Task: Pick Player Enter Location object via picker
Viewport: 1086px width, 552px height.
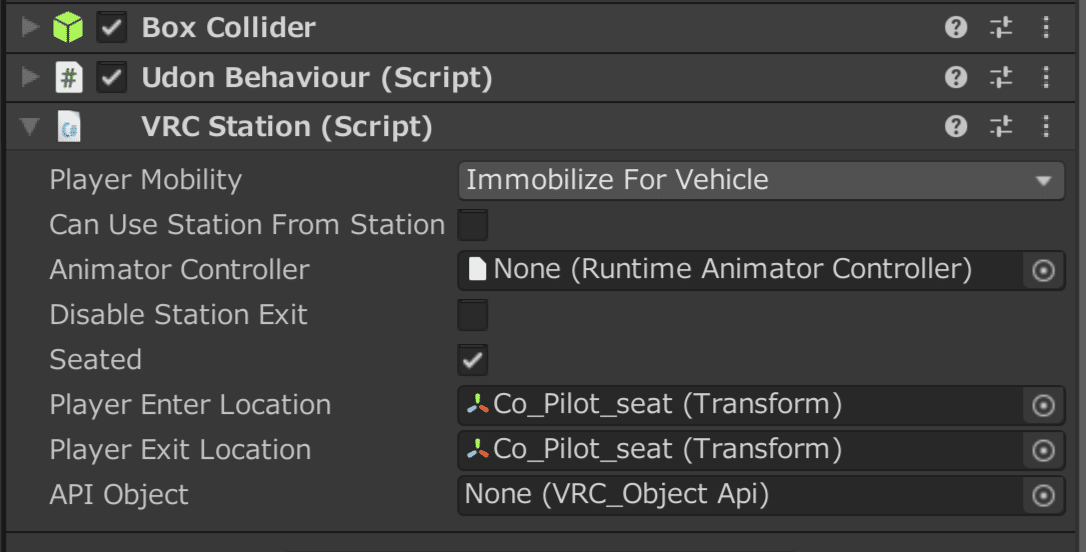Action: 1043,405
